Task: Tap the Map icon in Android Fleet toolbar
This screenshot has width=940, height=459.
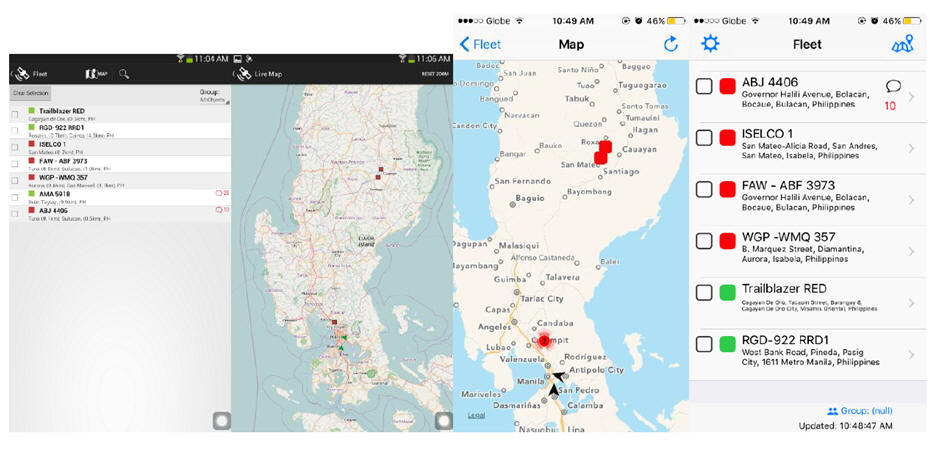Action: 96,74
